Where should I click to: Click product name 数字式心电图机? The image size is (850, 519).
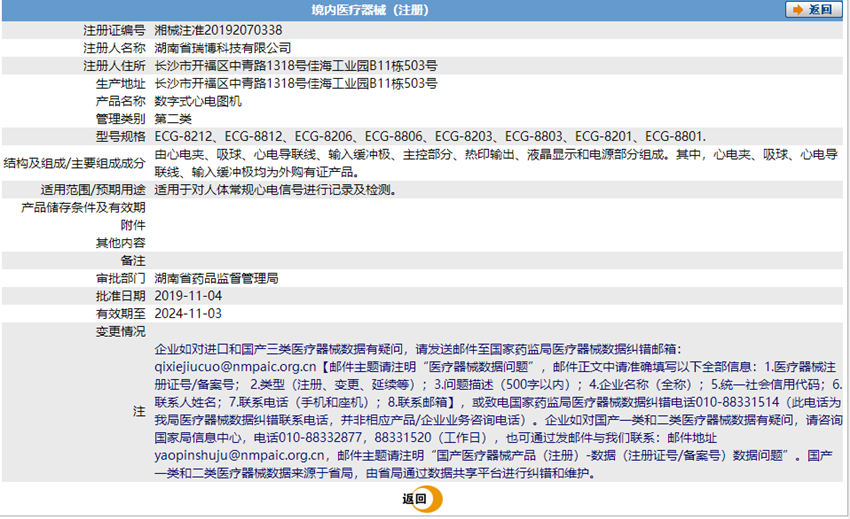(x=198, y=101)
